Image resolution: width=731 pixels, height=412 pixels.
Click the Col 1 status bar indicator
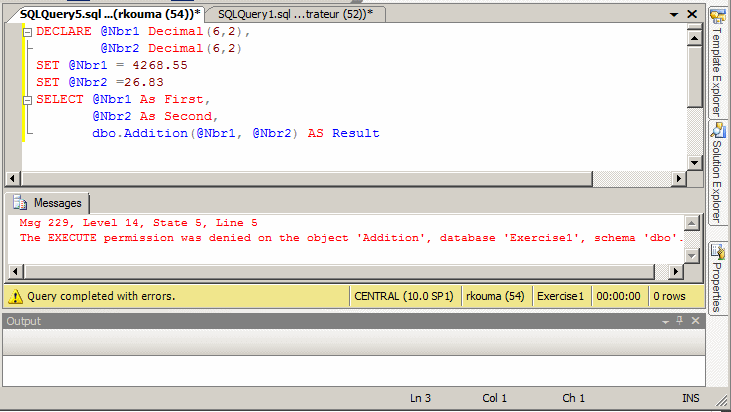coord(494,398)
